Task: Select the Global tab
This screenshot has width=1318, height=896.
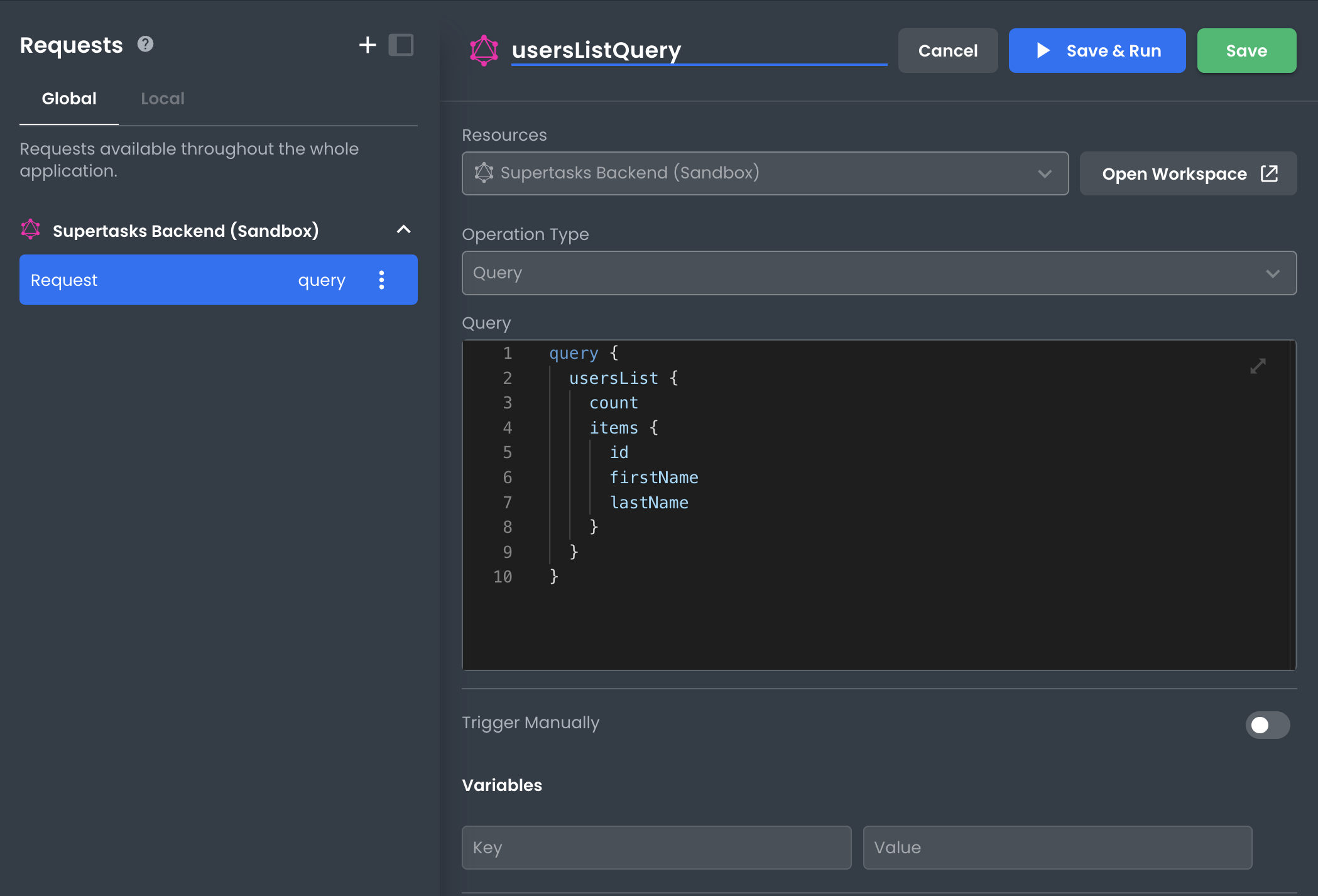Action: click(69, 99)
